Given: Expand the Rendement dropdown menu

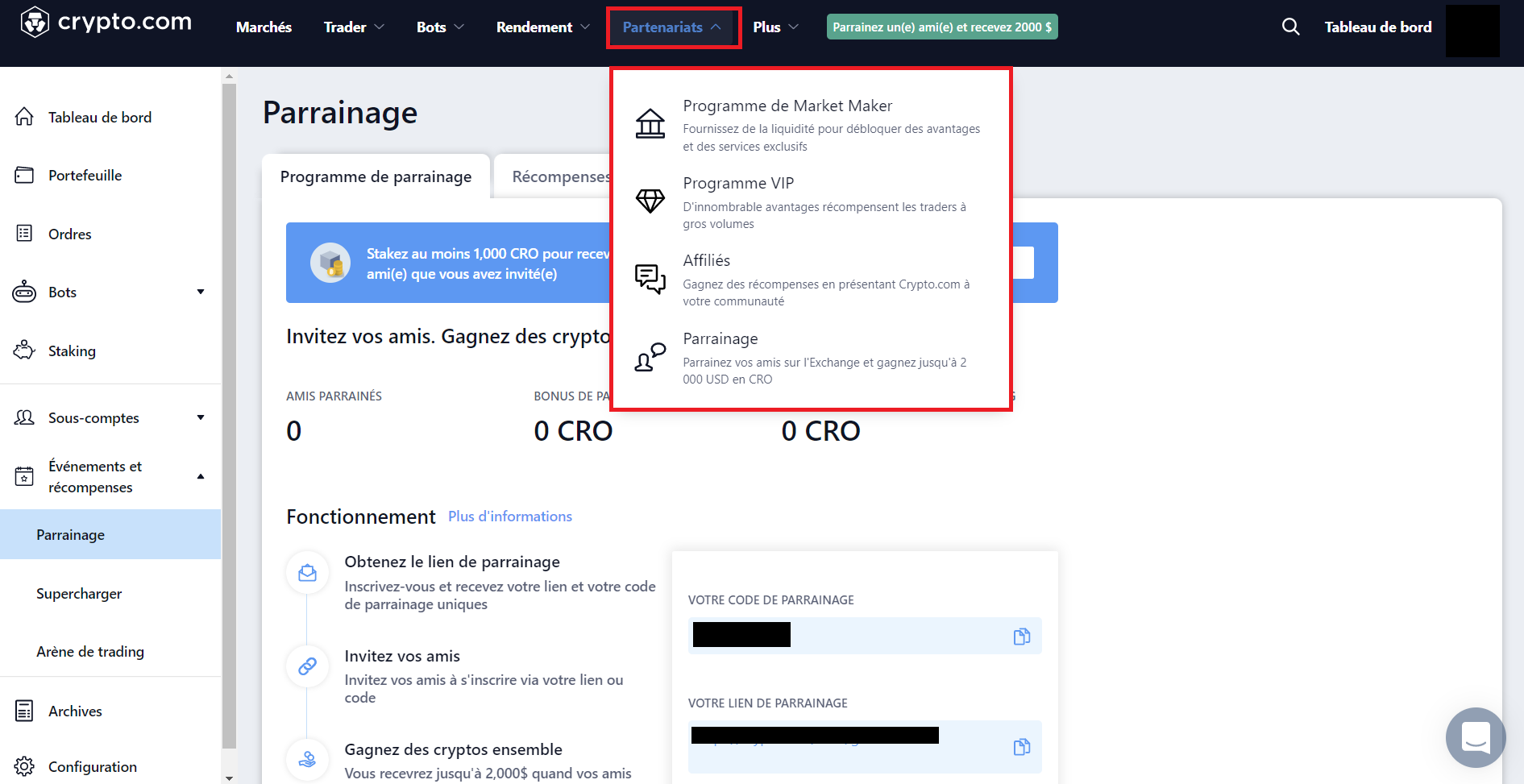Looking at the screenshot, I should click(x=542, y=27).
